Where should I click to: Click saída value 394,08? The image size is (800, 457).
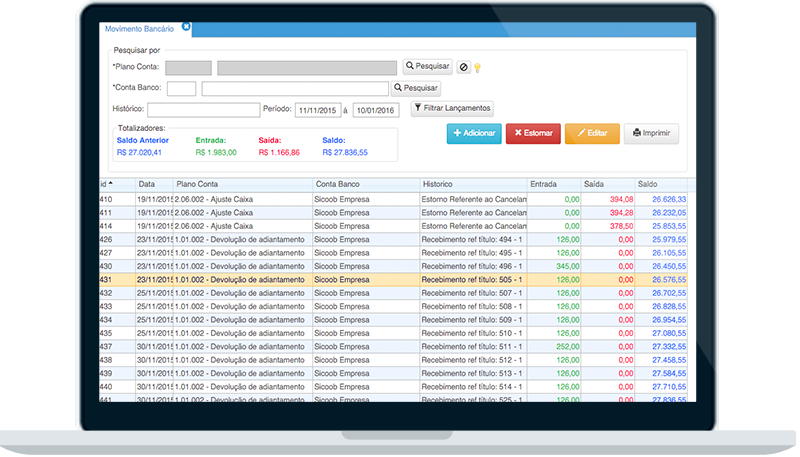click(x=621, y=199)
